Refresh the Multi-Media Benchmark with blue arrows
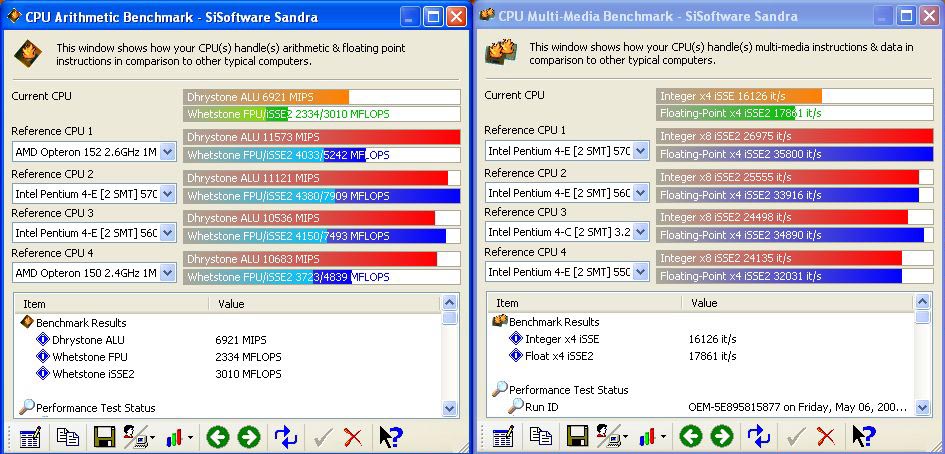The image size is (945, 454). click(x=759, y=436)
